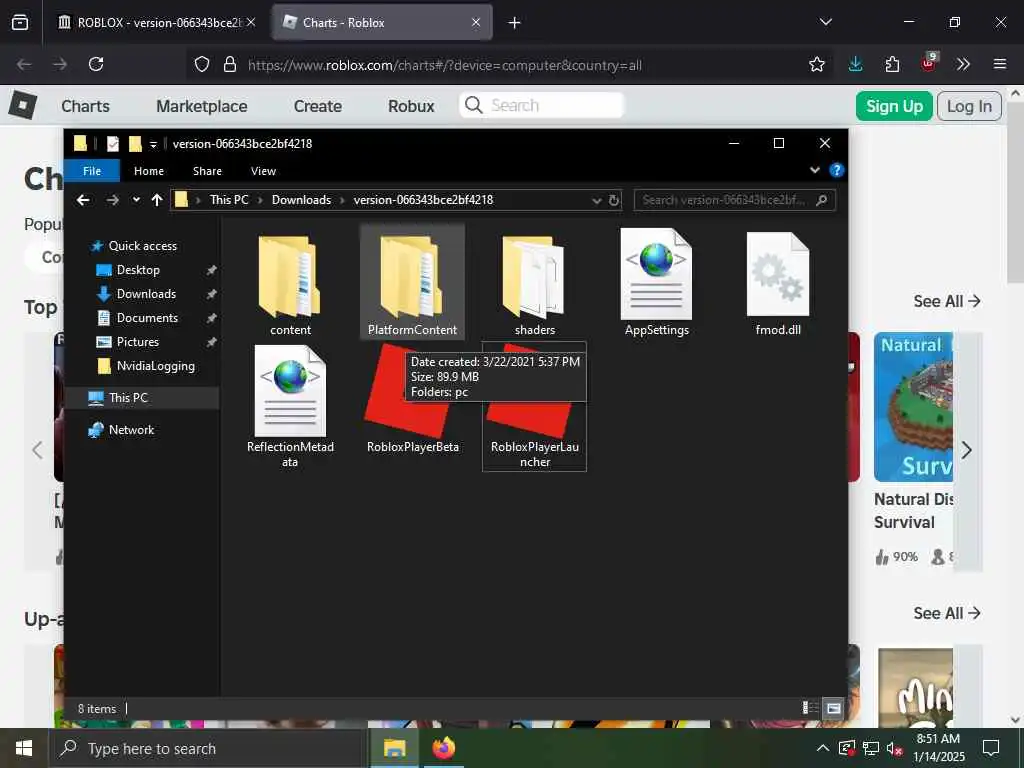Open Windows notification center
Viewport: 1024px width, 768px height.
coord(991,748)
